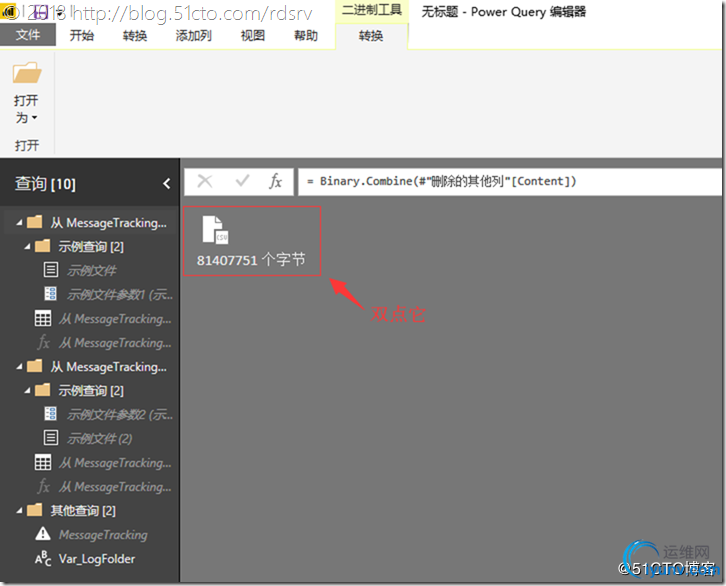Select the 示例文件 query
This screenshot has width=726, height=586.
click(x=92, y=270)
